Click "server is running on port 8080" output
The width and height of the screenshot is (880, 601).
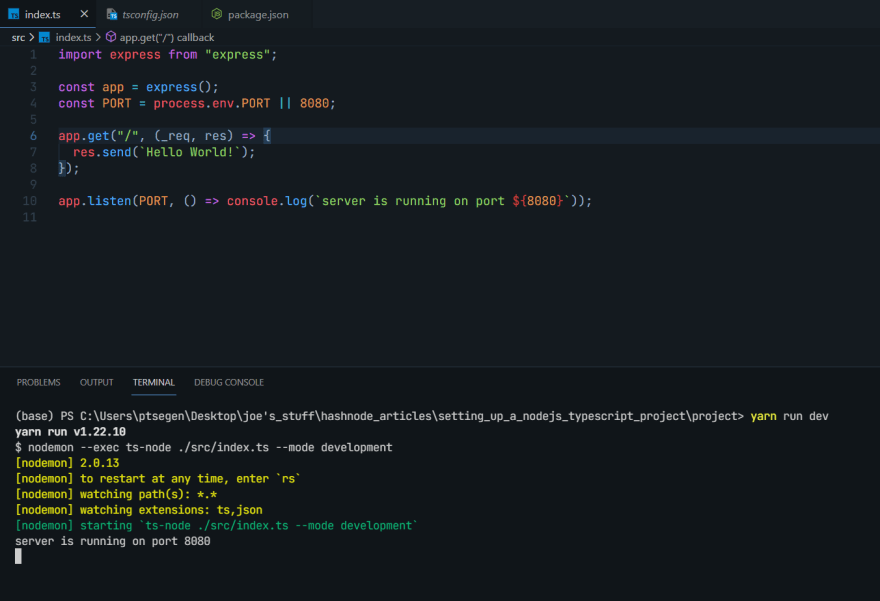coord(113,542)
